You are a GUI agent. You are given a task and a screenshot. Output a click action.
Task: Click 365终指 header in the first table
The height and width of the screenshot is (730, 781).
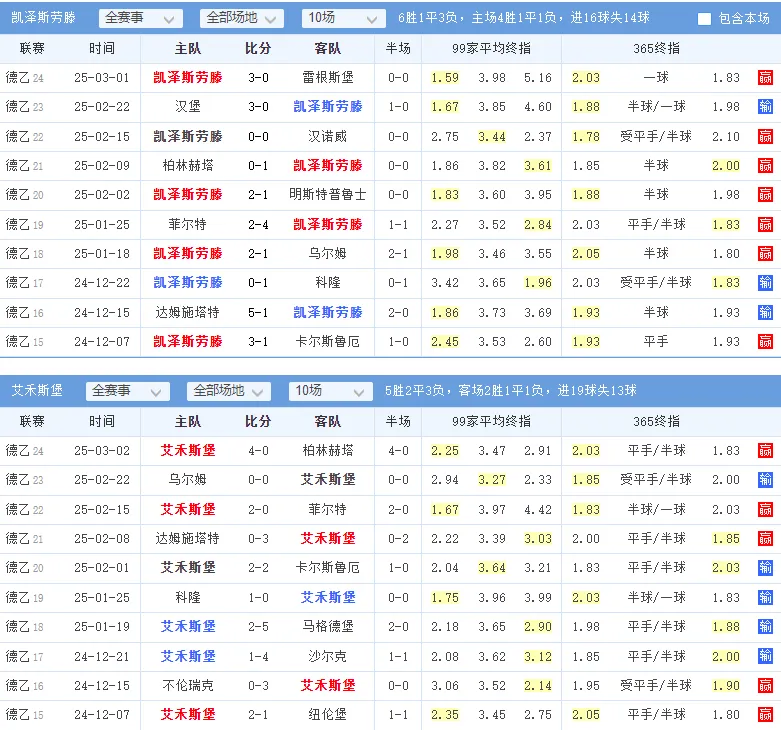656,48
